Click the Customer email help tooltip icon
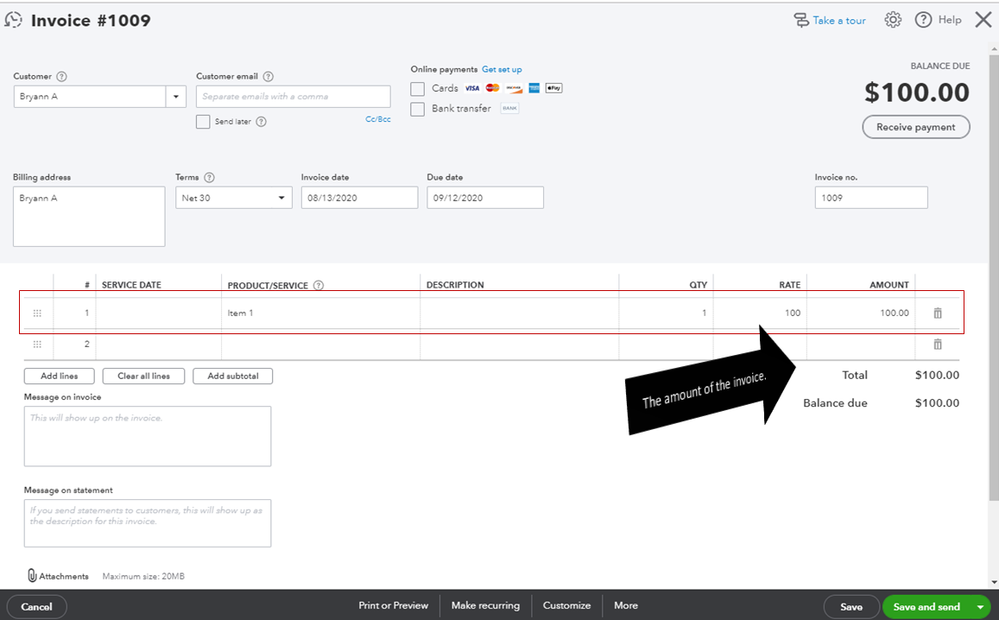The width and height of the screenshot is (999, 620). pos(268,76)
